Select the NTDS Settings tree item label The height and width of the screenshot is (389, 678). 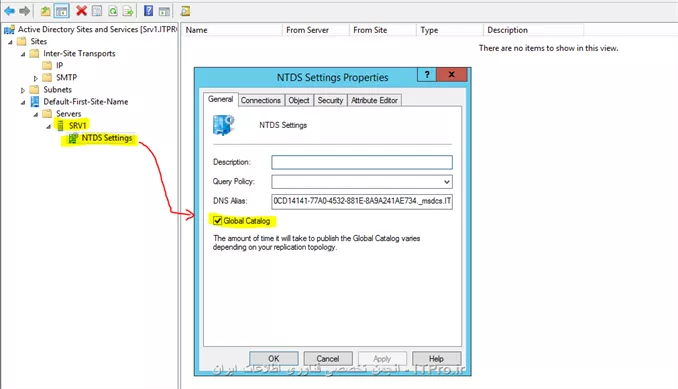(107, 138)
